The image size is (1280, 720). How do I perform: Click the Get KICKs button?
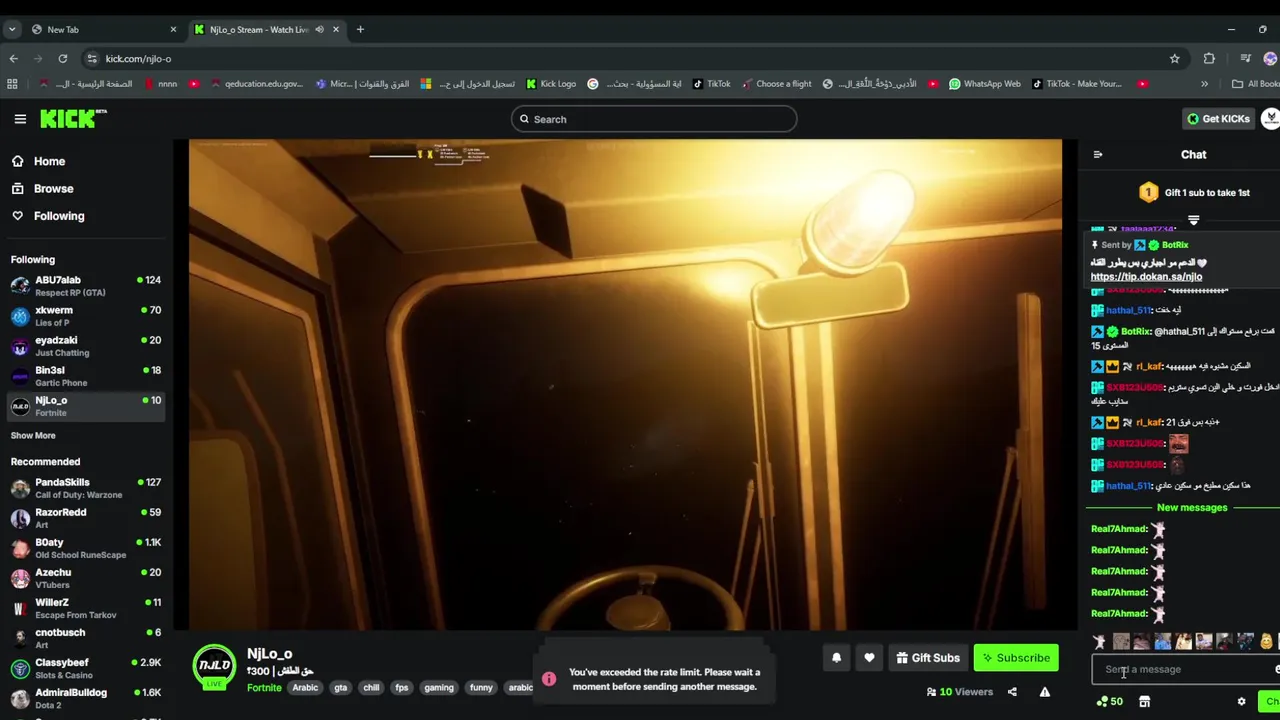[x=1217, y=119]
